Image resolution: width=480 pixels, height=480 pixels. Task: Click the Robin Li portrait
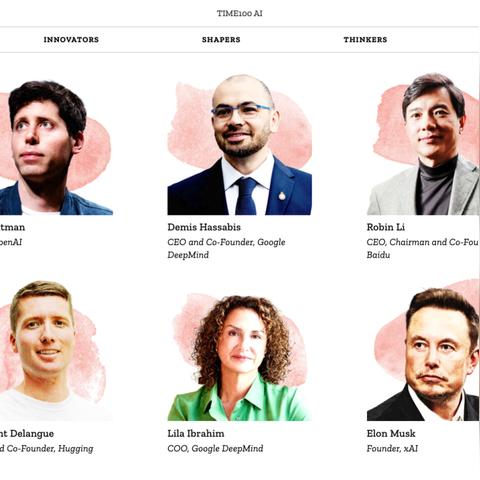coord(423,144)
